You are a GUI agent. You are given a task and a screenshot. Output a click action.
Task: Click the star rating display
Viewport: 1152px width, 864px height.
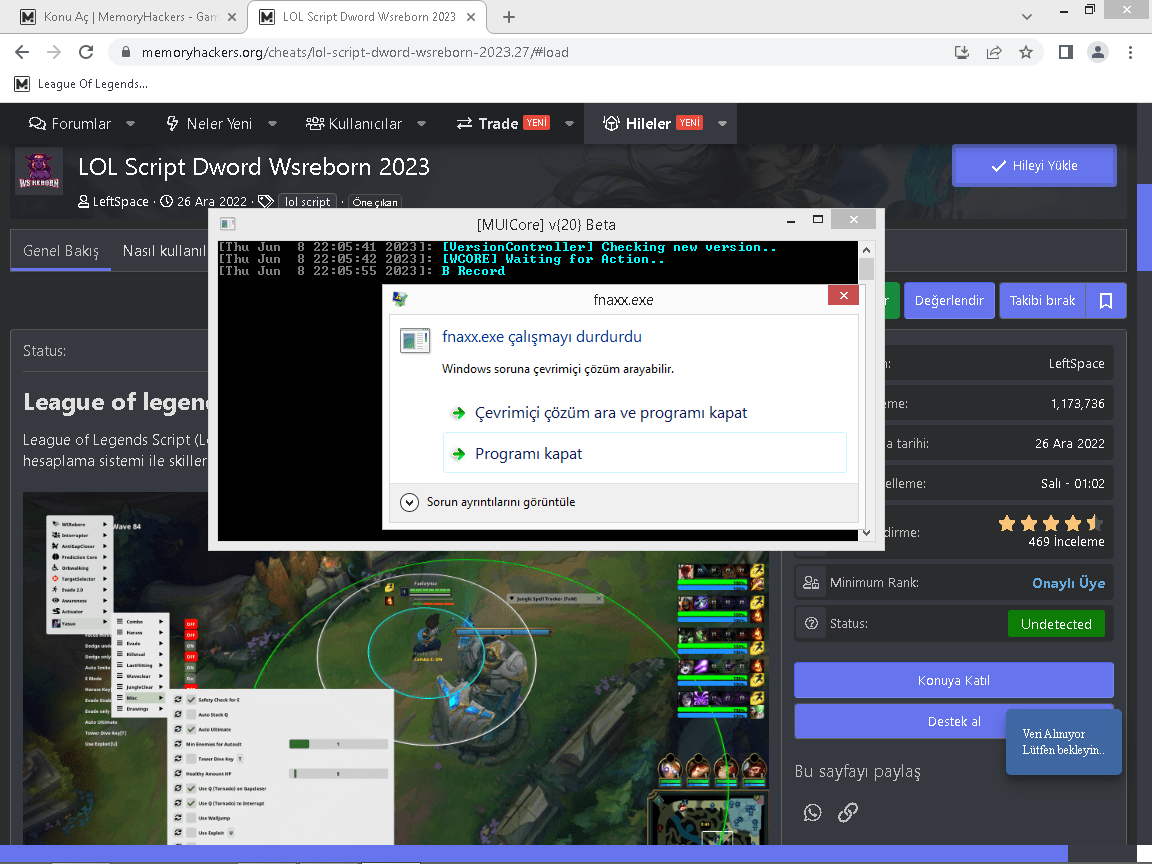[x=1051, y=523]
